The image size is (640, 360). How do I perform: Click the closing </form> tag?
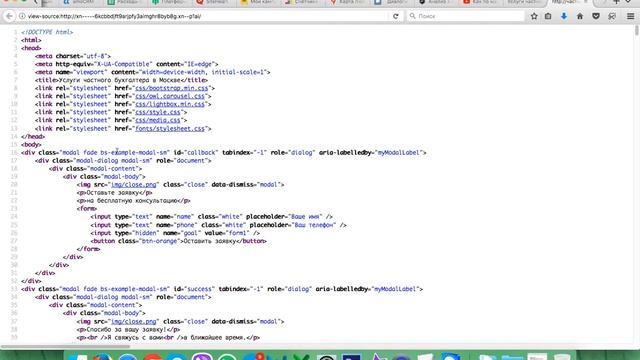(89, 249)
